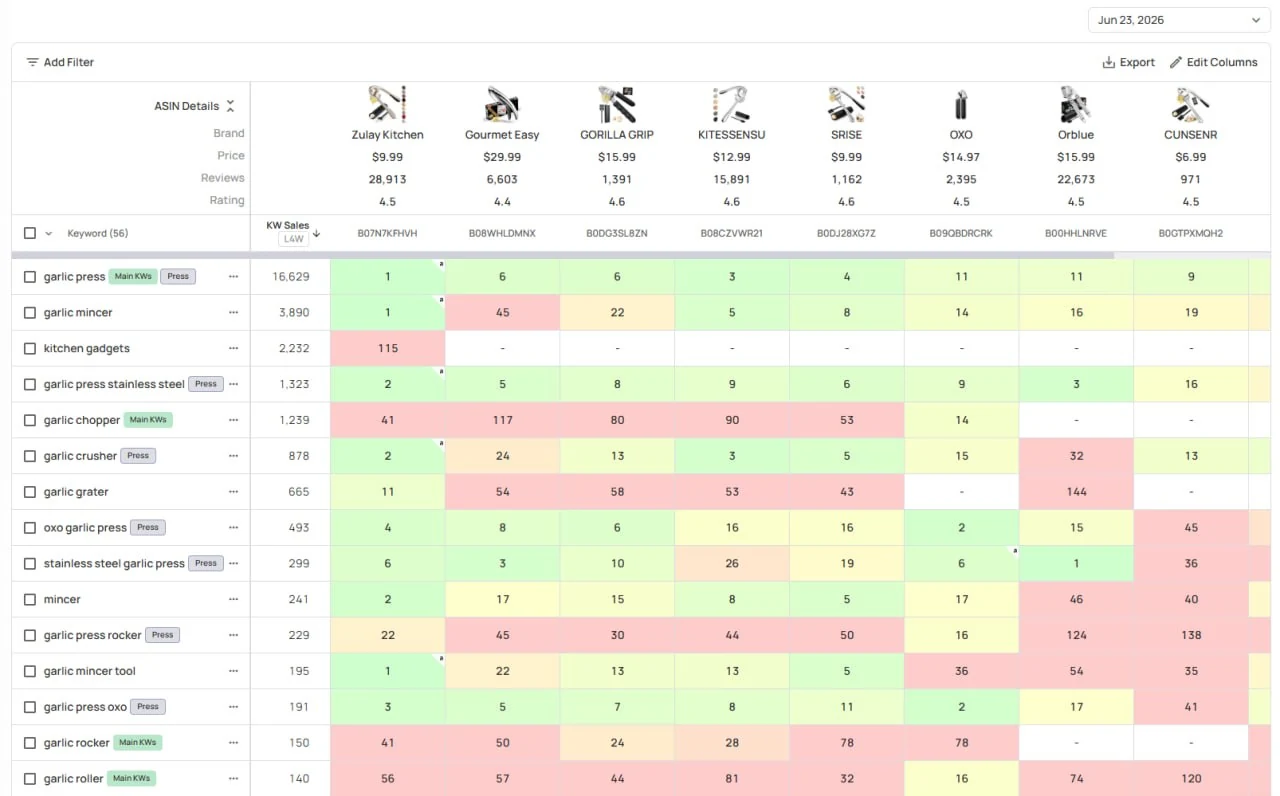Click ASIN B08WHLDMNX column header

502,234
